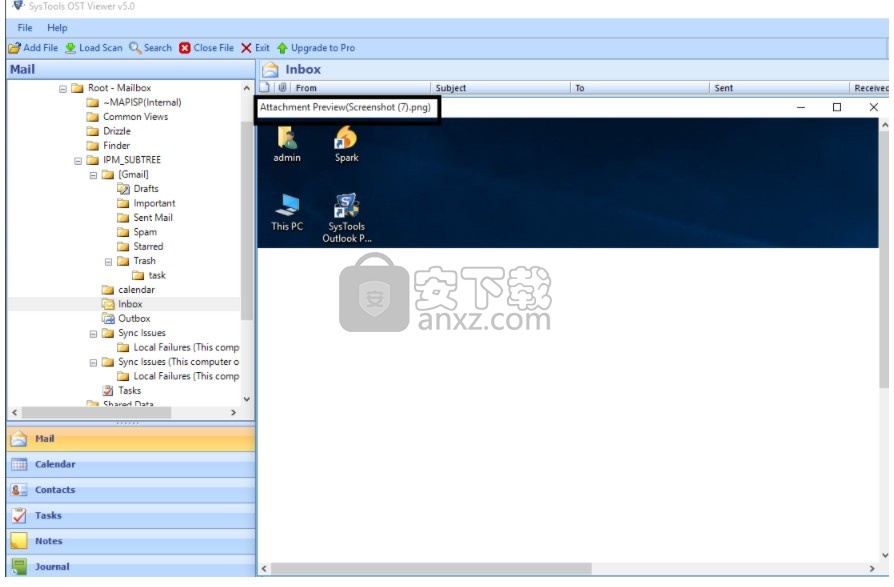The image size is (894, 587).
Task: Switch to Mail navigation pane
Action: tap(131, 439)
